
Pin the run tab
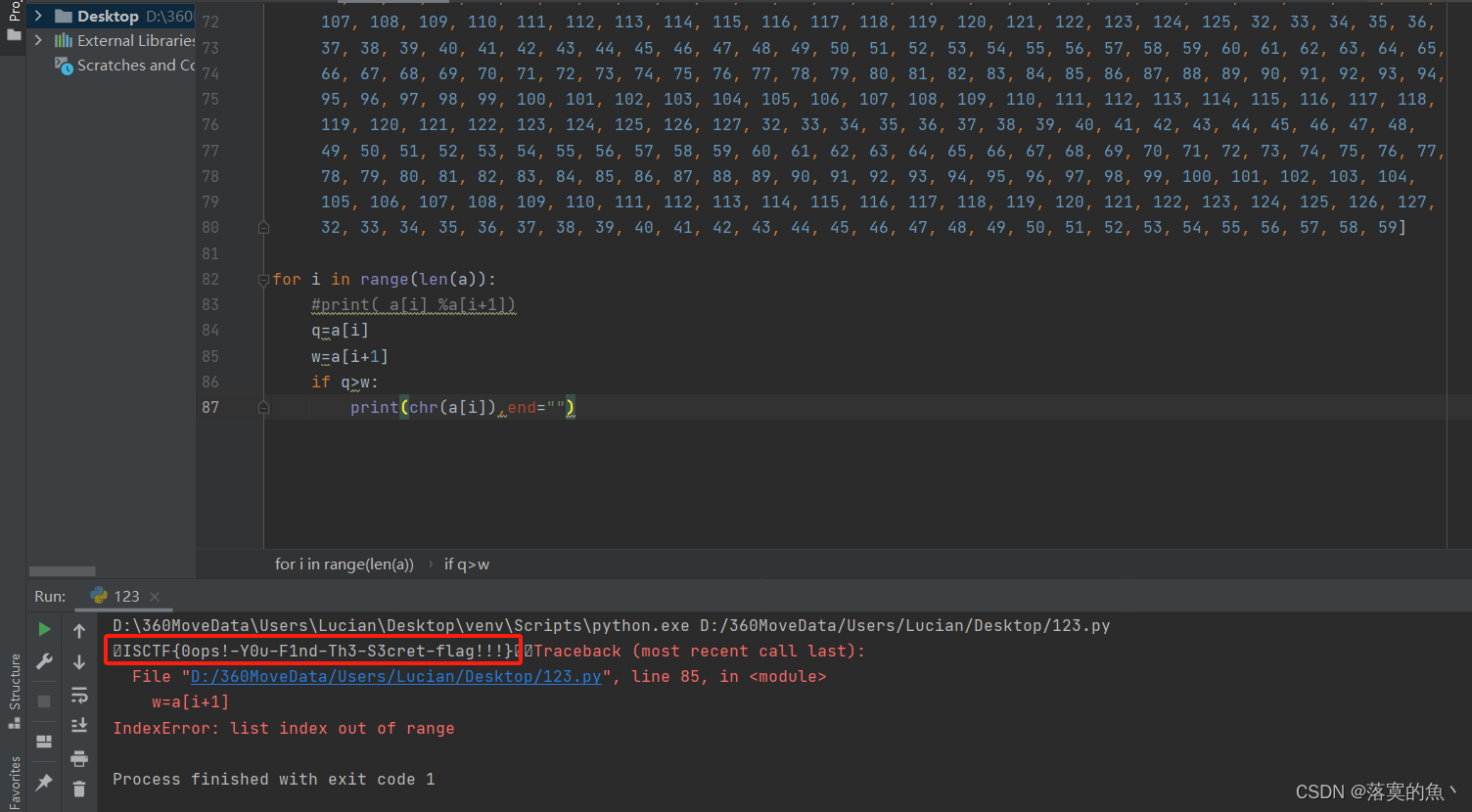point(44,783)
